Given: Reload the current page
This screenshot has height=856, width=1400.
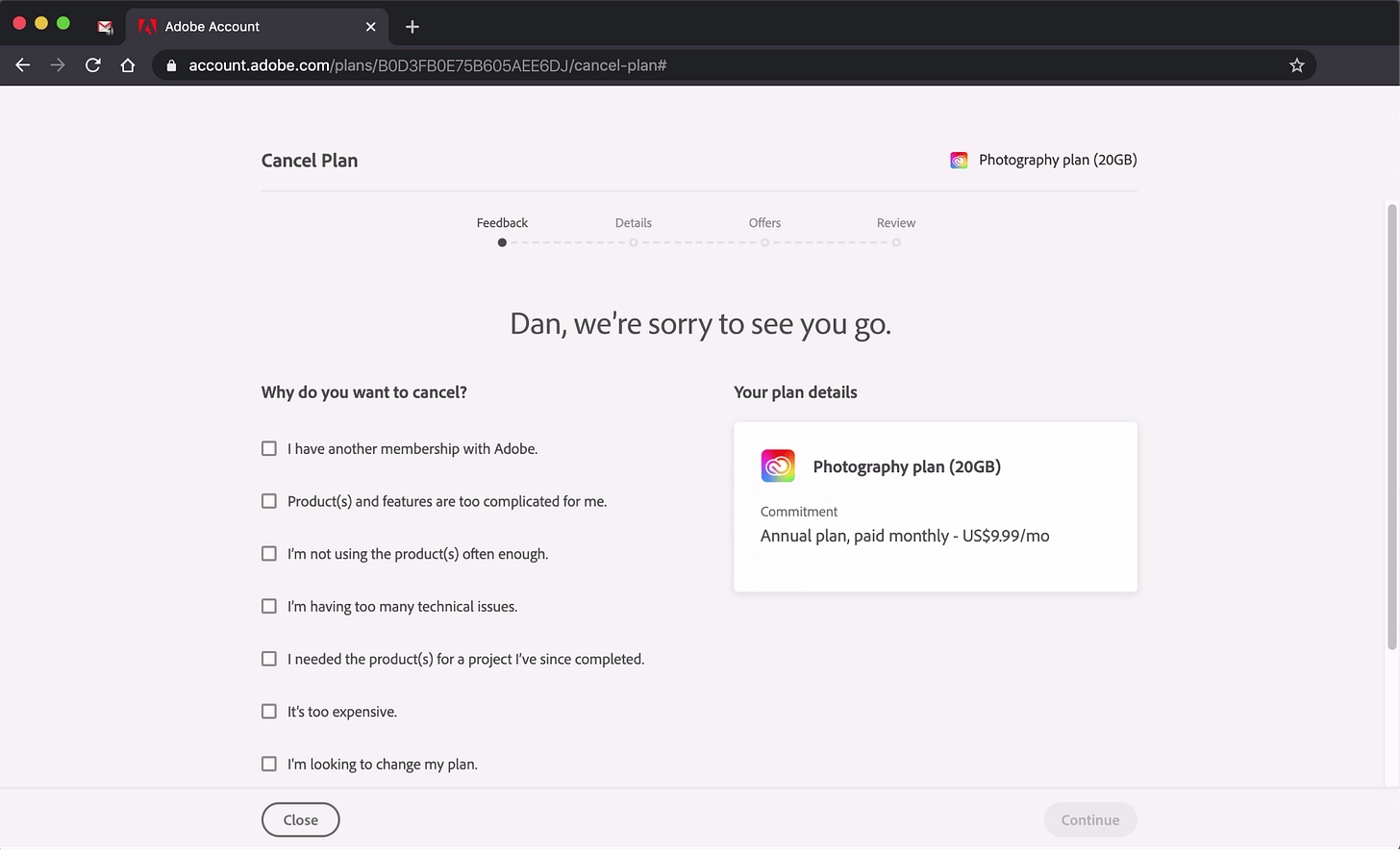Looking at the screenshot, I should pyautogui.click(x=93, y=65).
